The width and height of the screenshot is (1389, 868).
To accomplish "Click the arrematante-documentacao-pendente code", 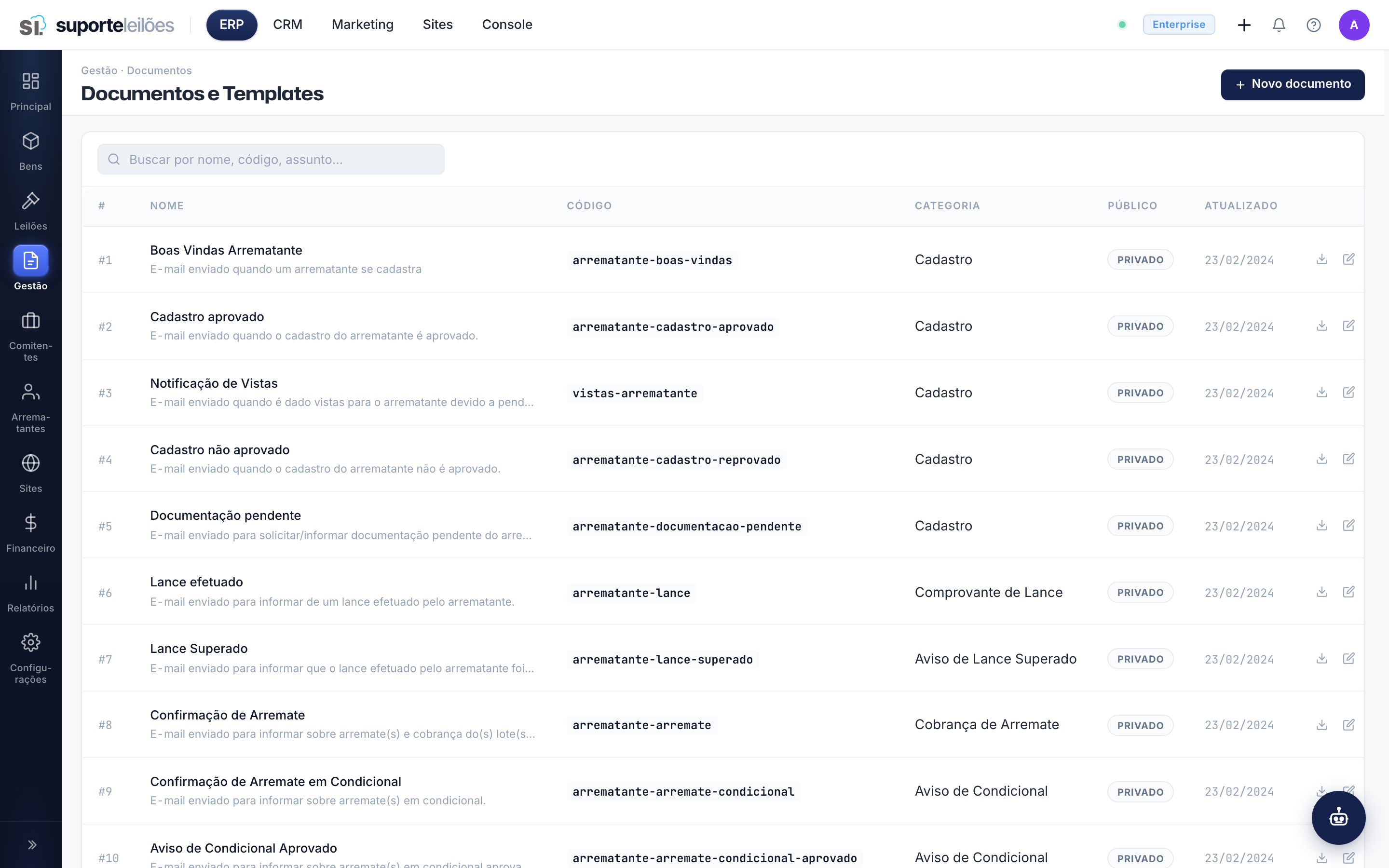I will pos(687,527).
